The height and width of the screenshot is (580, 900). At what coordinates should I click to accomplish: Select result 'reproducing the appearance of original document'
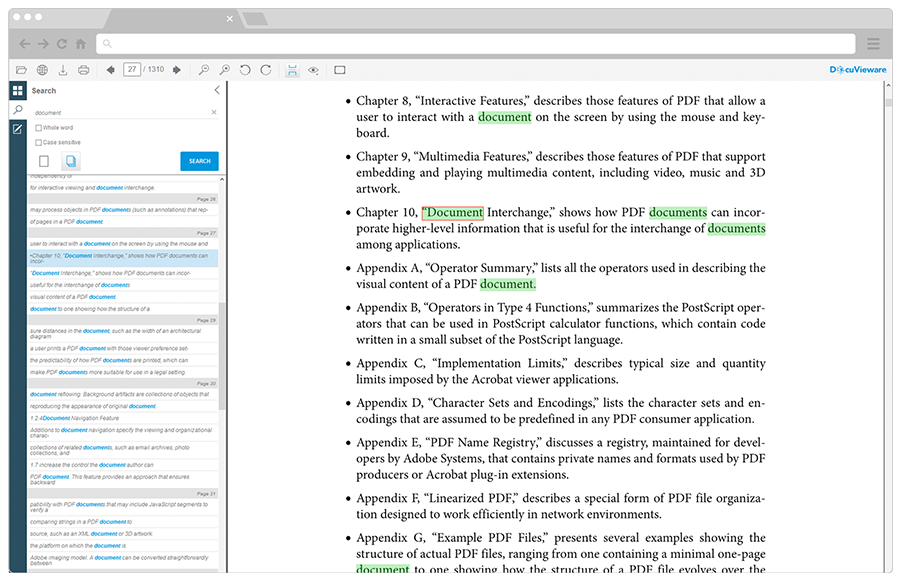(123, 407)
